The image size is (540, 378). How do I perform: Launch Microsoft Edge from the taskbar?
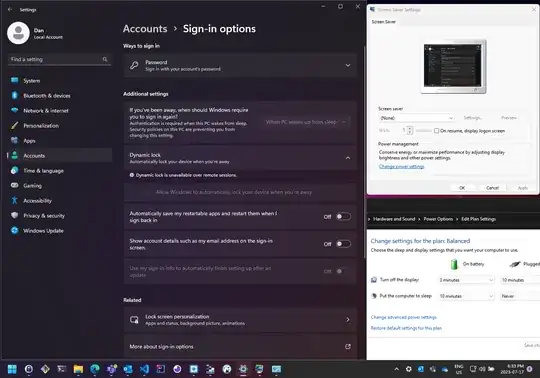pyautogui.click(x=95, y=369)
